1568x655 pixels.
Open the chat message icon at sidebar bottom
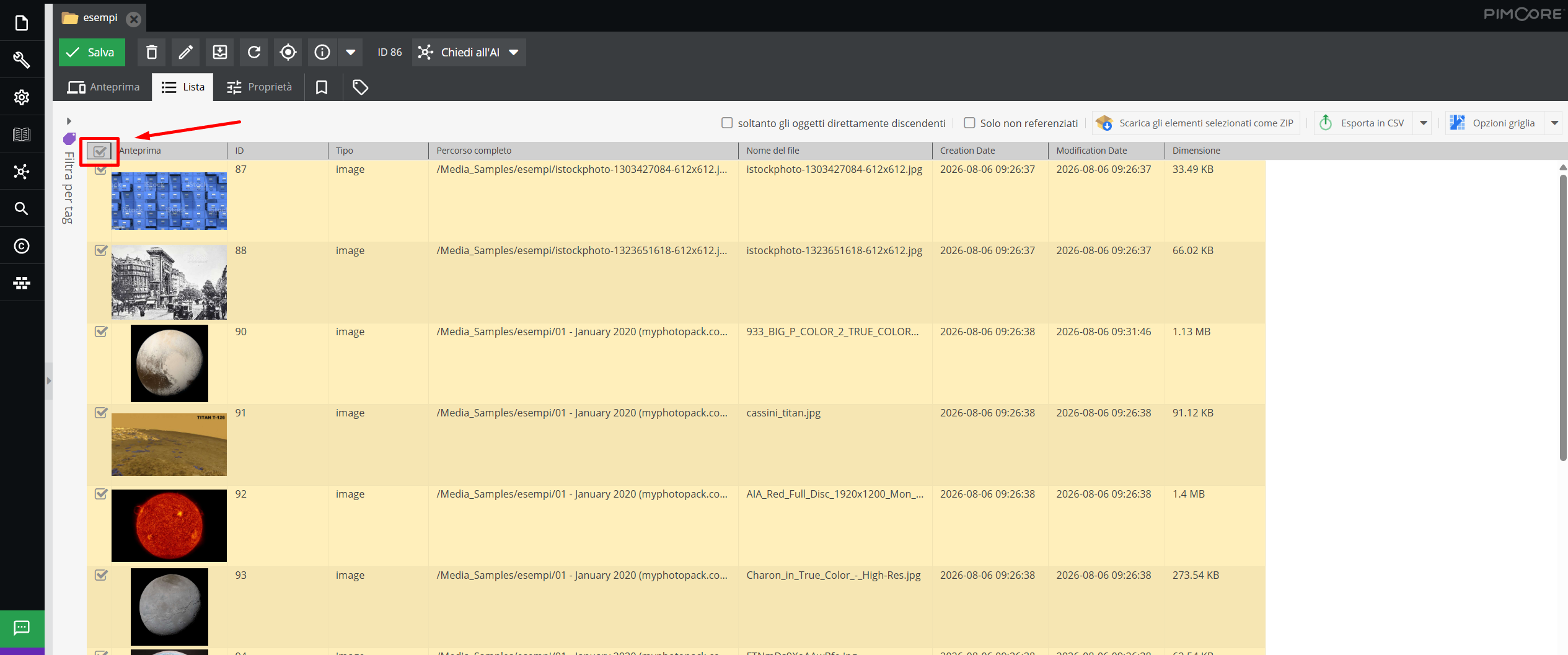[x=22, y=628]
